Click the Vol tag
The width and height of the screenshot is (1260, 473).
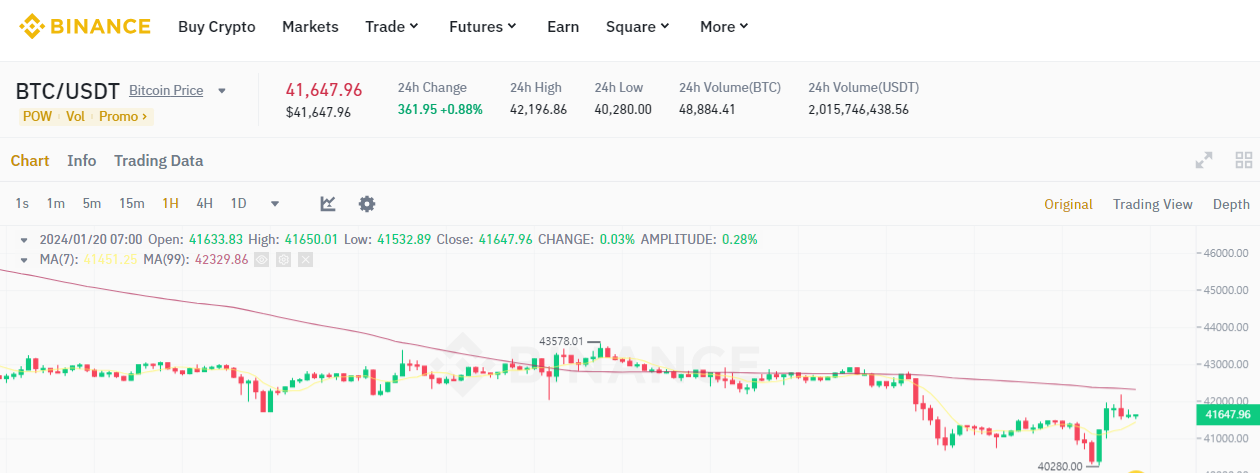75,116
